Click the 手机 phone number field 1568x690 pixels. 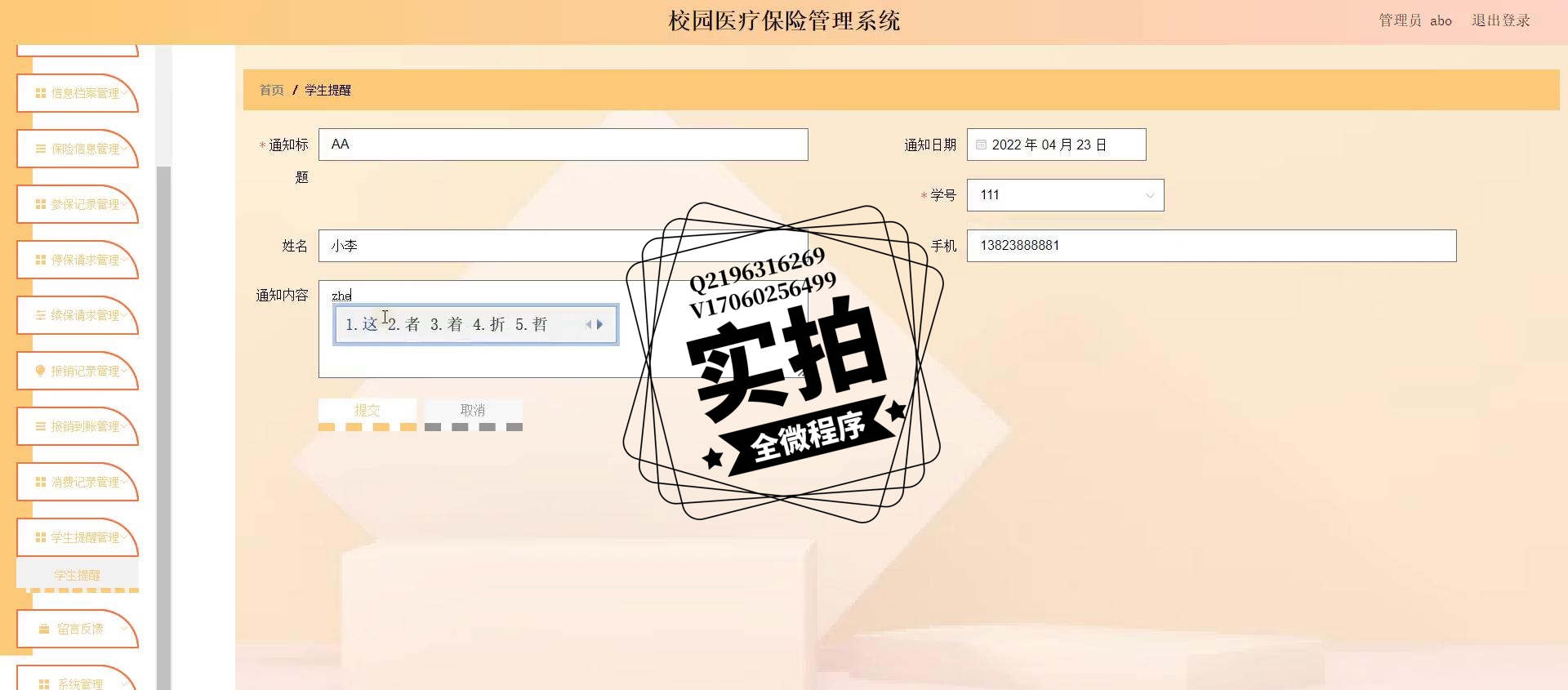[x=1211, y=246]
